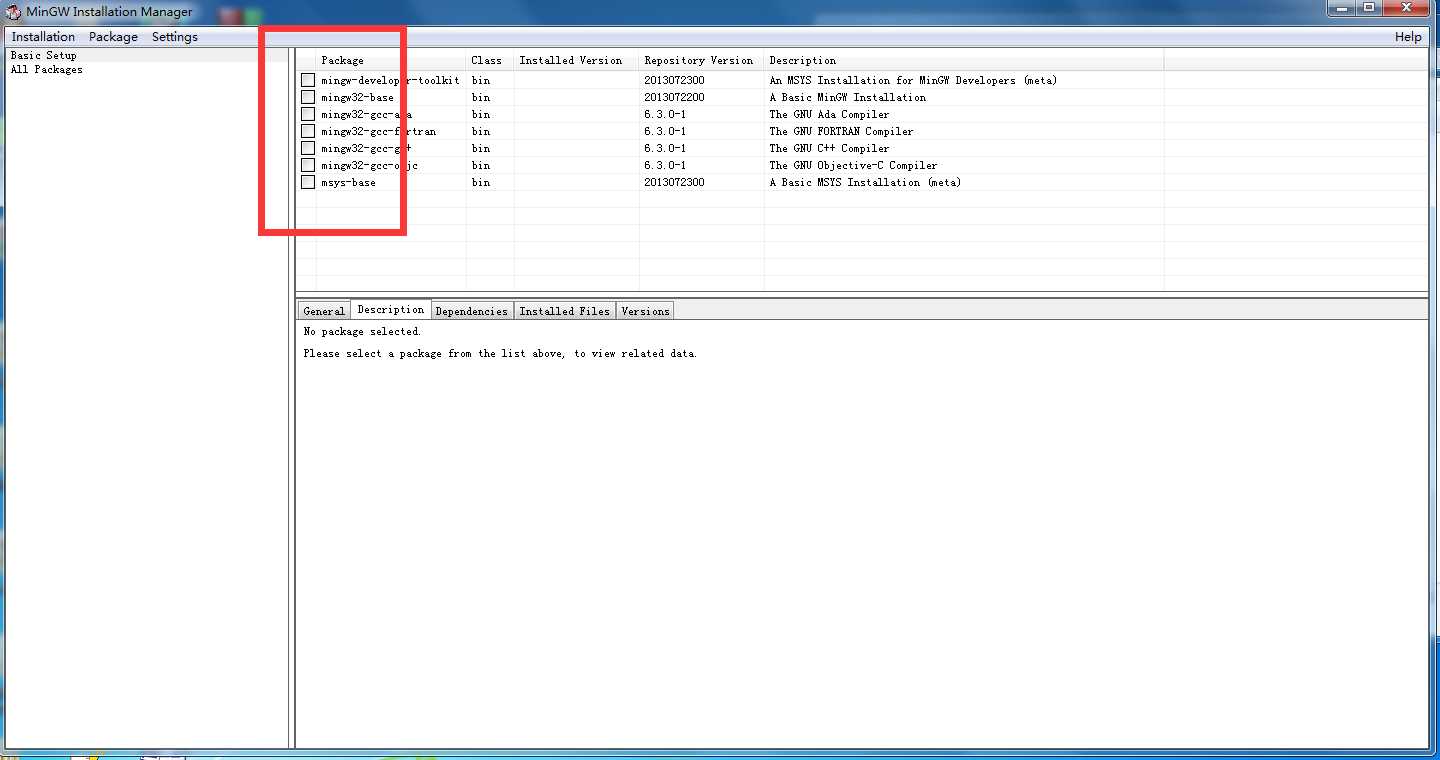
Task: Click 'The GNU FORTRAN Compiler' description
Action: (841, 131)
